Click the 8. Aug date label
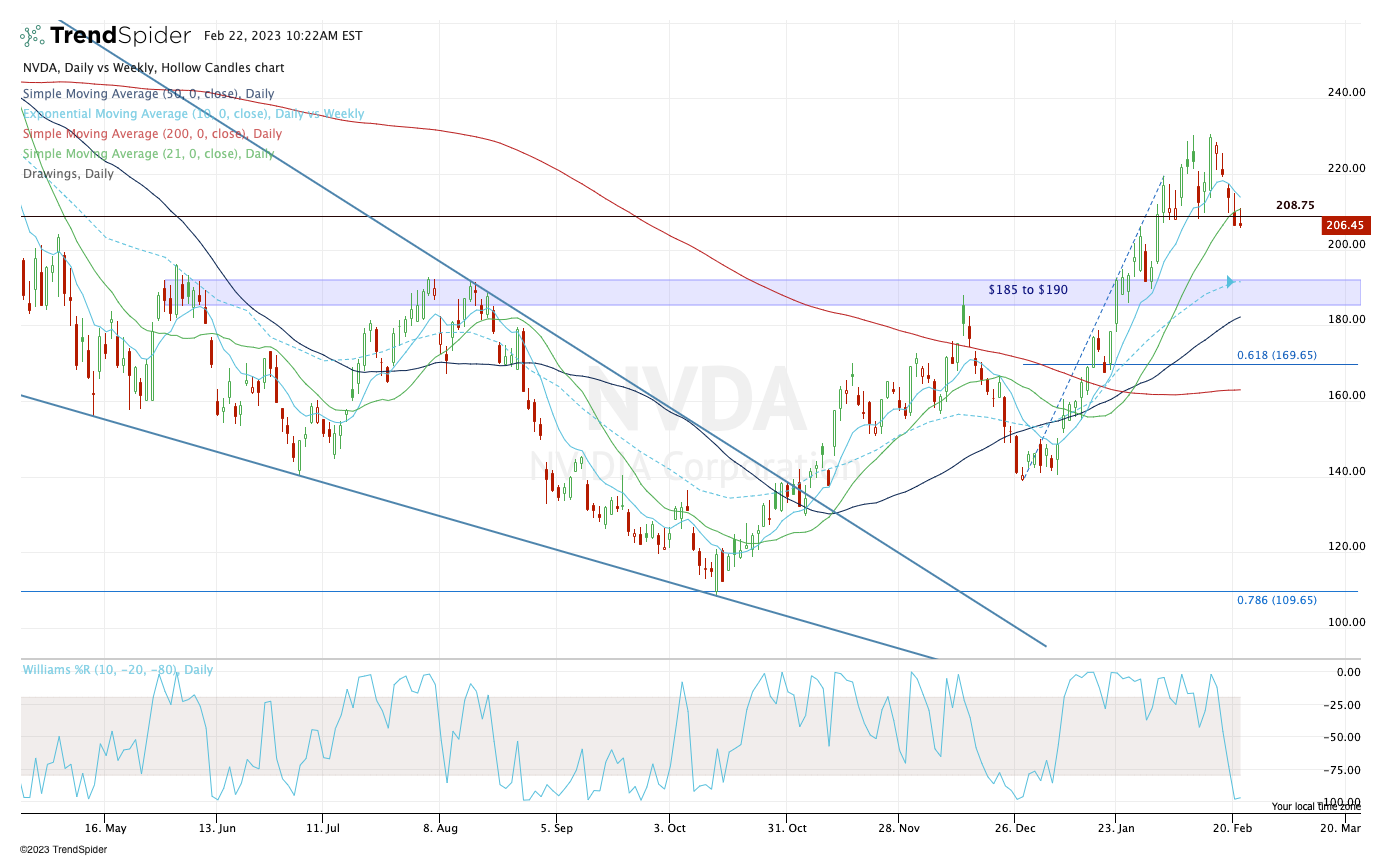Screen dimensions: 1391x859 439,828
